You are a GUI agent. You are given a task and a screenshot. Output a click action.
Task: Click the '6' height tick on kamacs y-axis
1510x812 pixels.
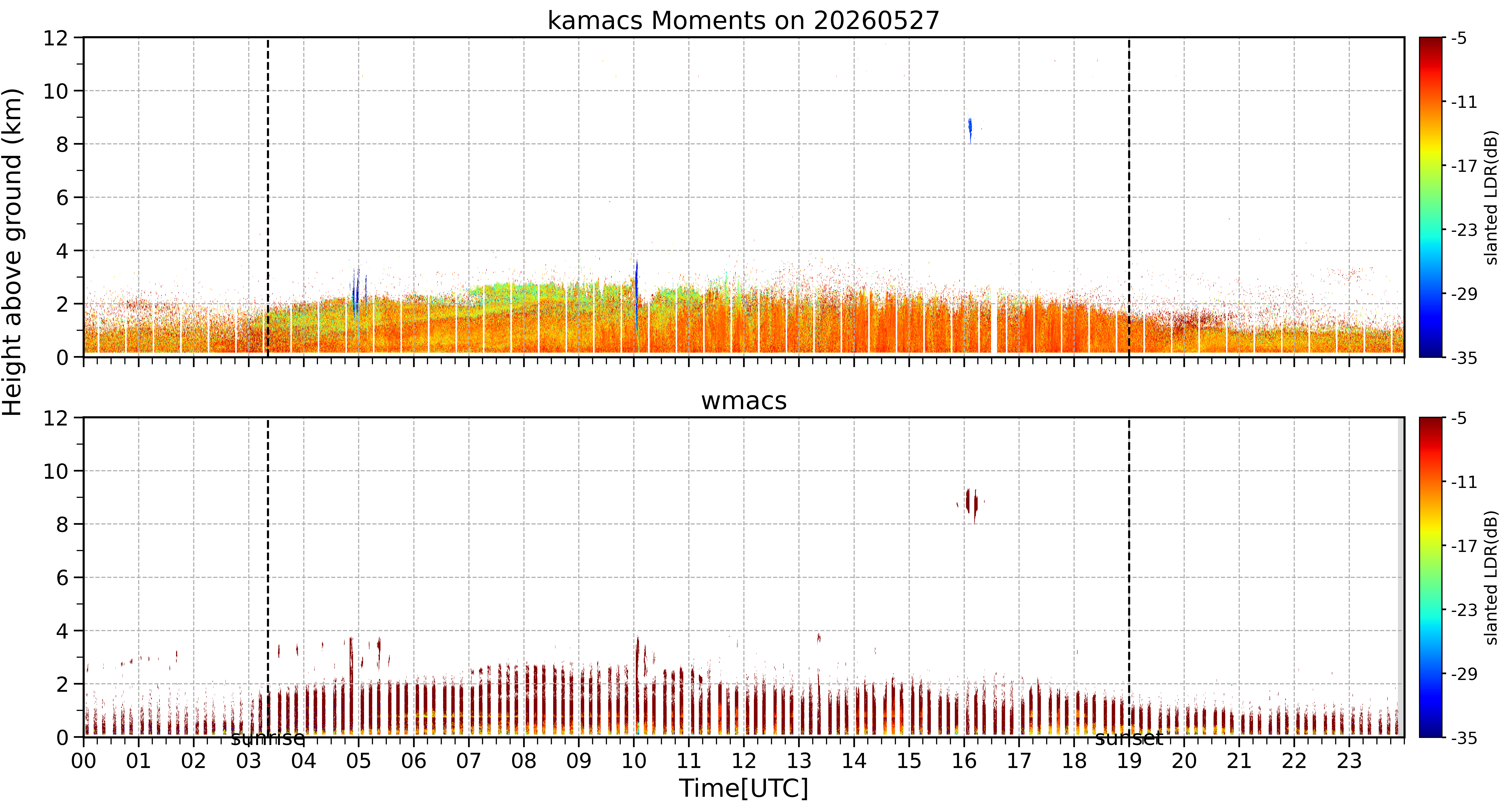(62, 198)
